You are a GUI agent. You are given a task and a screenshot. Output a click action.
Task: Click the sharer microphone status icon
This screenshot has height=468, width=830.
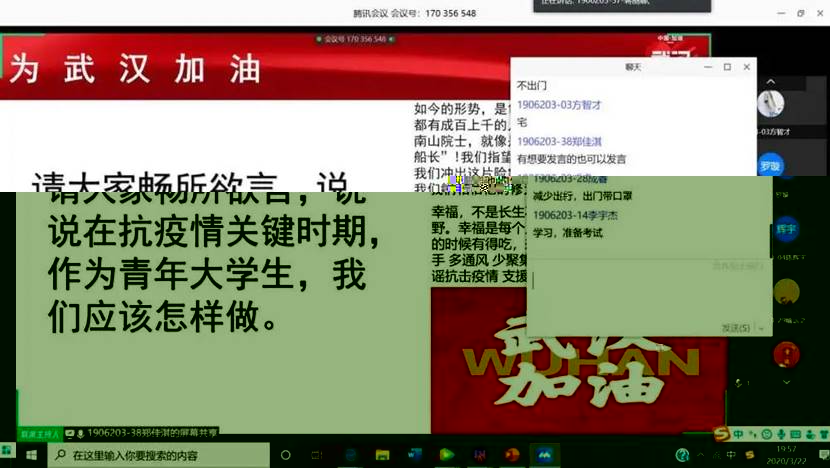click(x=80, y=434)
